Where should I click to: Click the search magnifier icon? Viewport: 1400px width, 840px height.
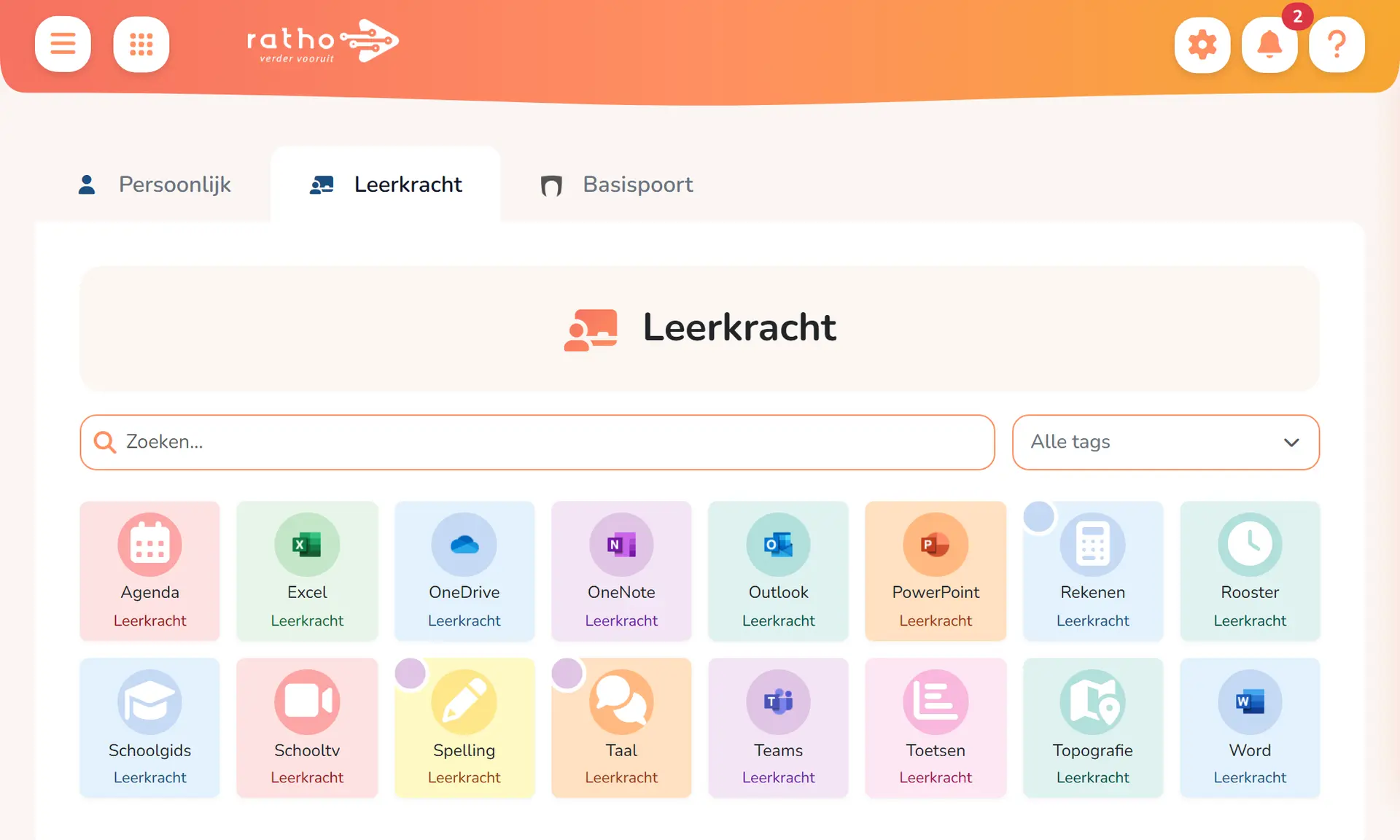click(105, 442)
